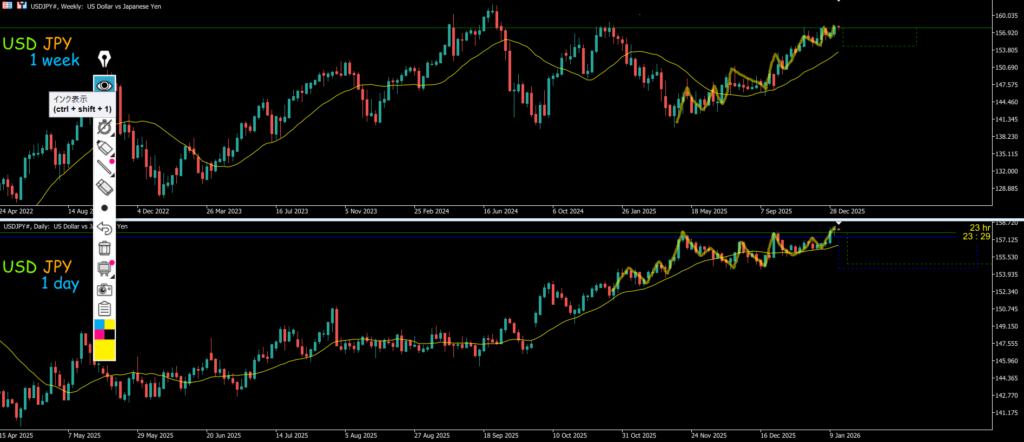1024x442 pixels.
Task: Open the whiteboard screen icon
Action: coord(103,268)
